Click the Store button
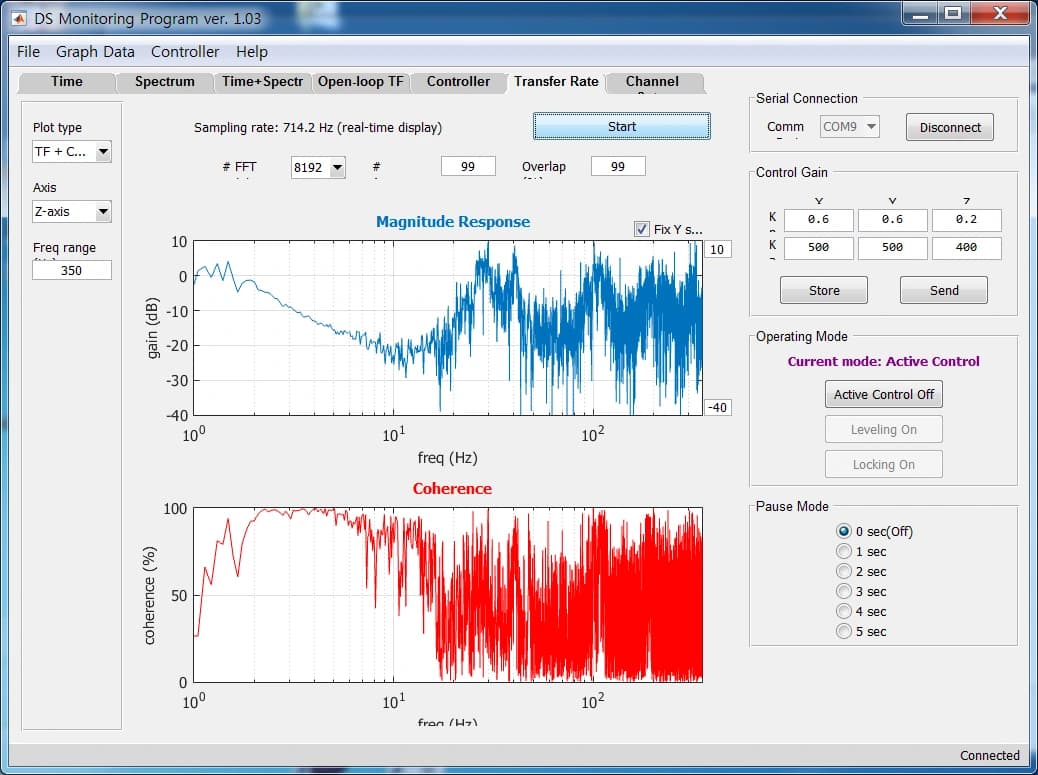 (x=824, y=291)
